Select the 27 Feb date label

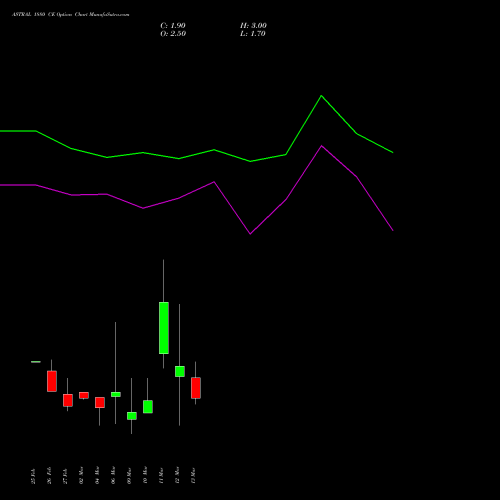coord(65,476)
